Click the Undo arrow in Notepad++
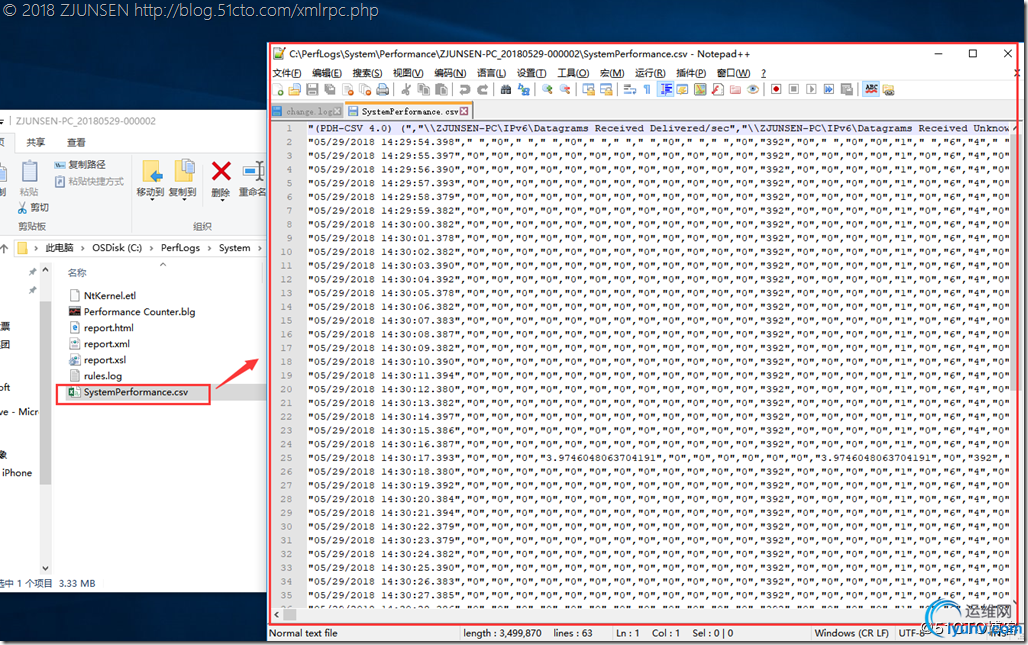1028x645 pixels. (465, 90)
